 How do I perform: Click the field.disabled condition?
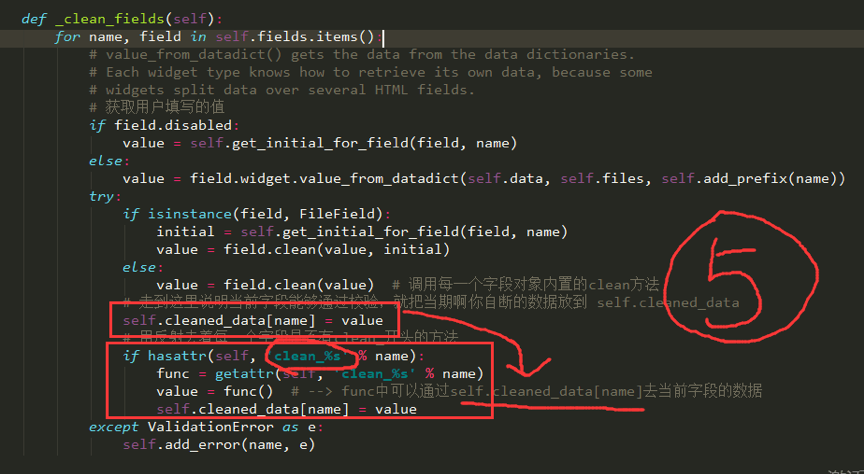tap(173, 126)
